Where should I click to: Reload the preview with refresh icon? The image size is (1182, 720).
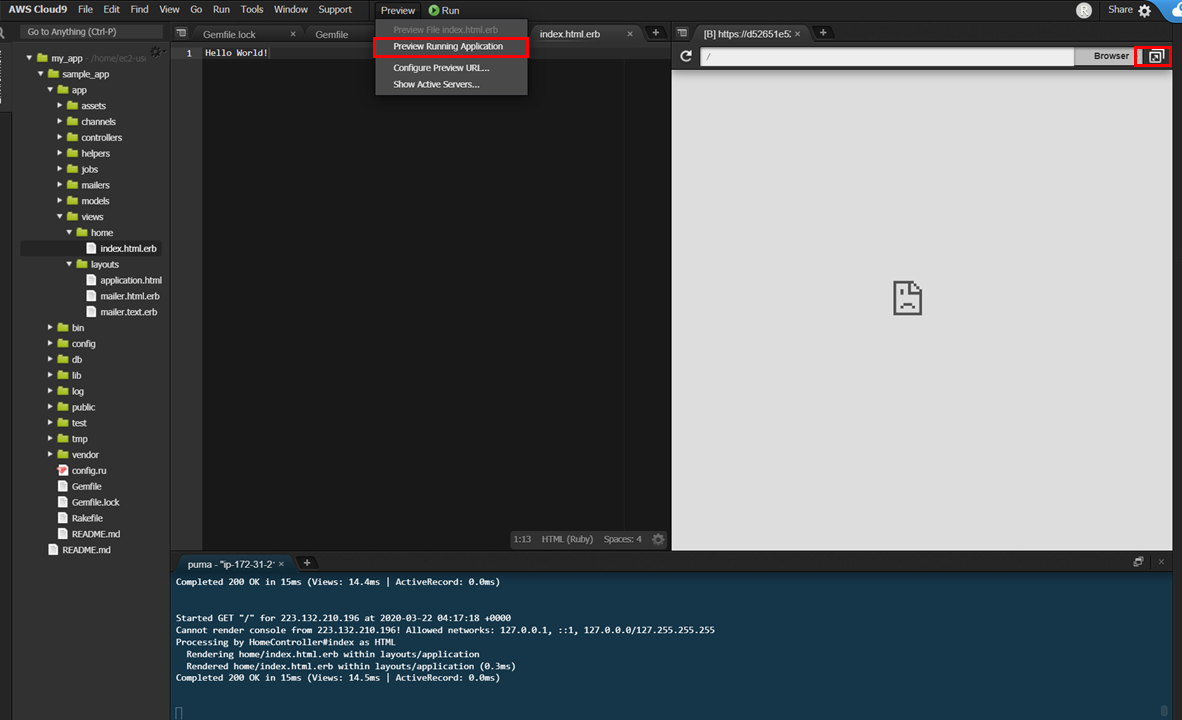(685, 56)
